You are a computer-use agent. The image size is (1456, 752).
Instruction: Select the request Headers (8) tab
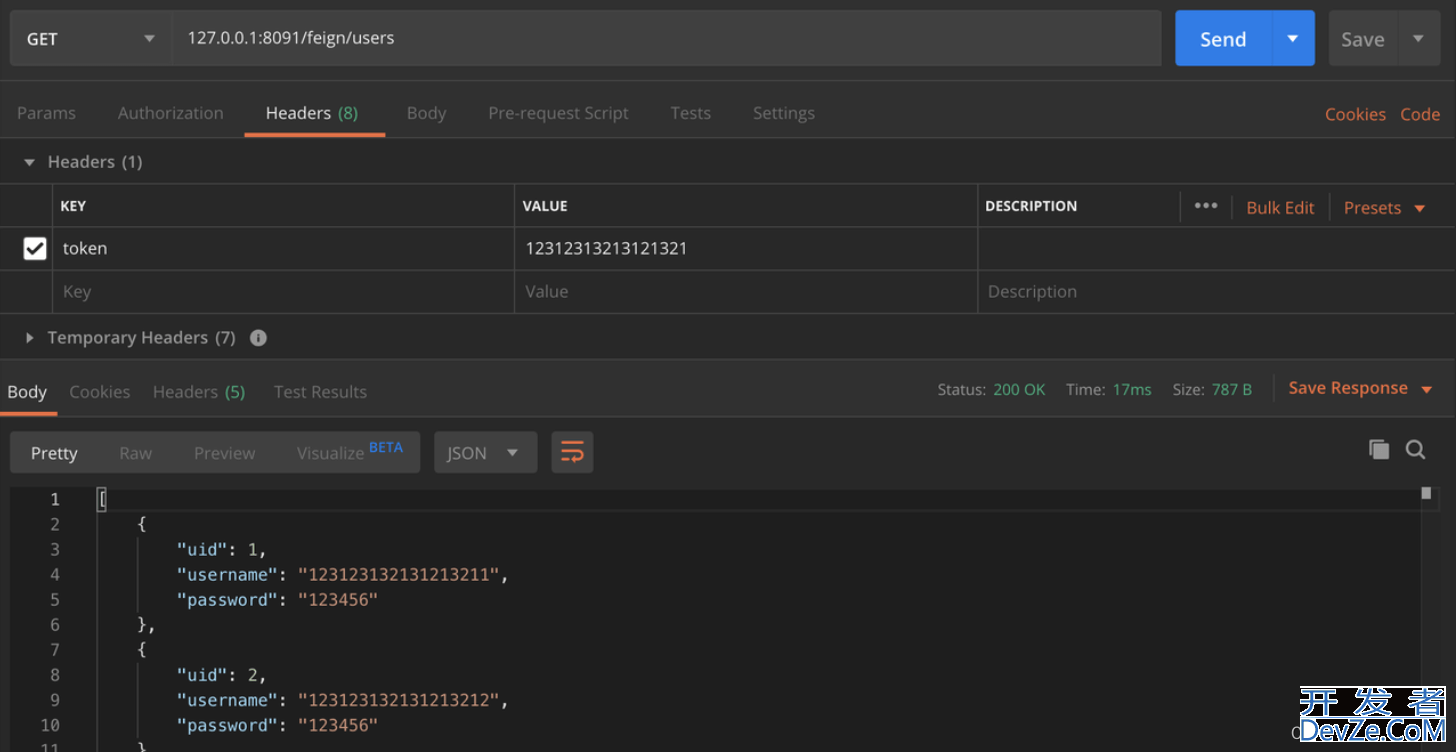[x=312, y=113]
